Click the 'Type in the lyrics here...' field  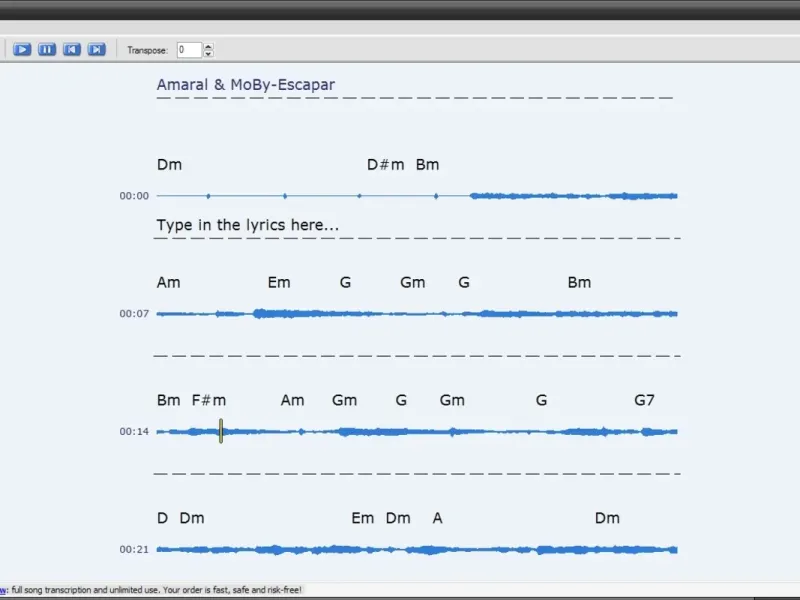click(x=247, y=225)
